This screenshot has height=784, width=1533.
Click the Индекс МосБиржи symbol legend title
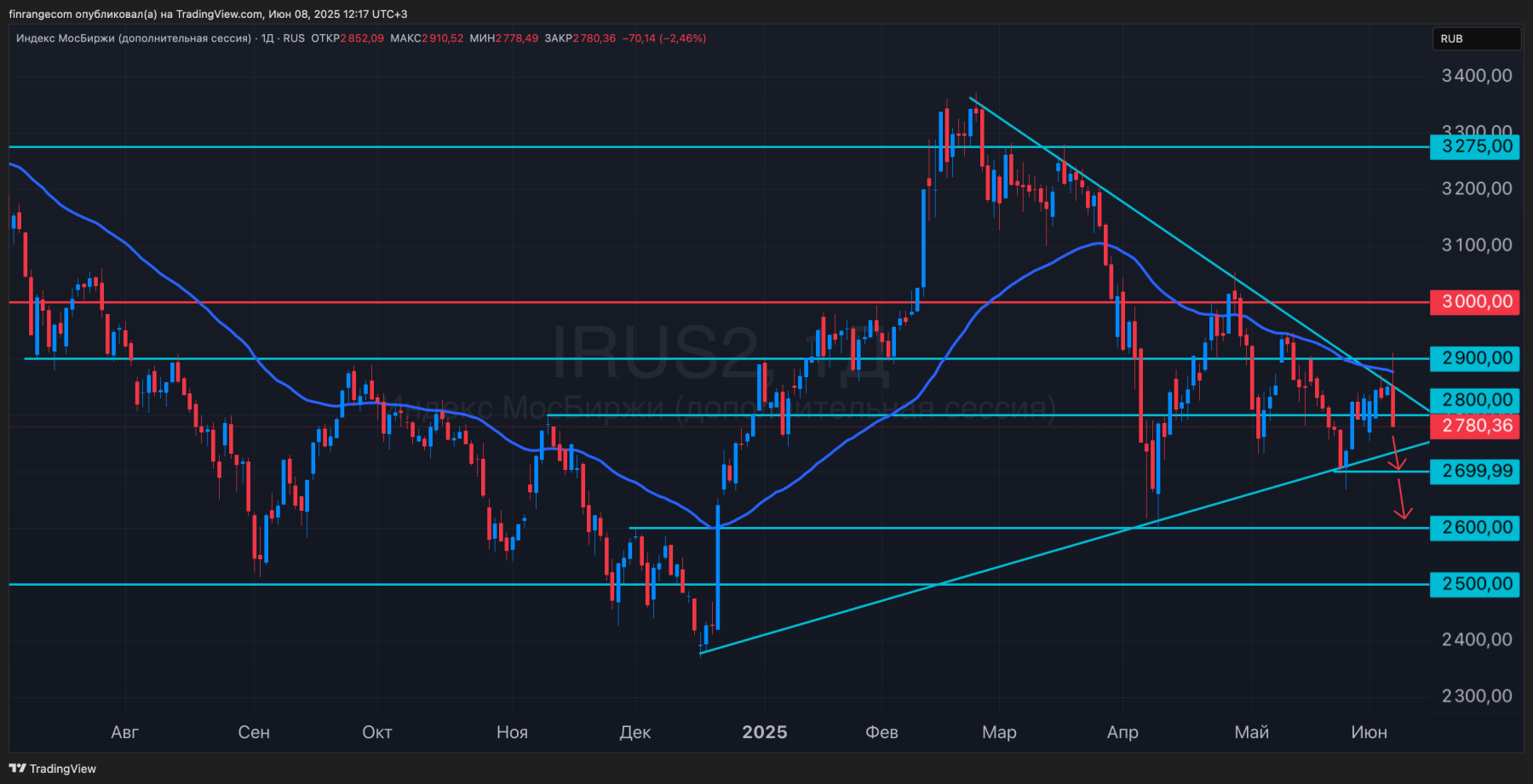[x=134, y=38]
